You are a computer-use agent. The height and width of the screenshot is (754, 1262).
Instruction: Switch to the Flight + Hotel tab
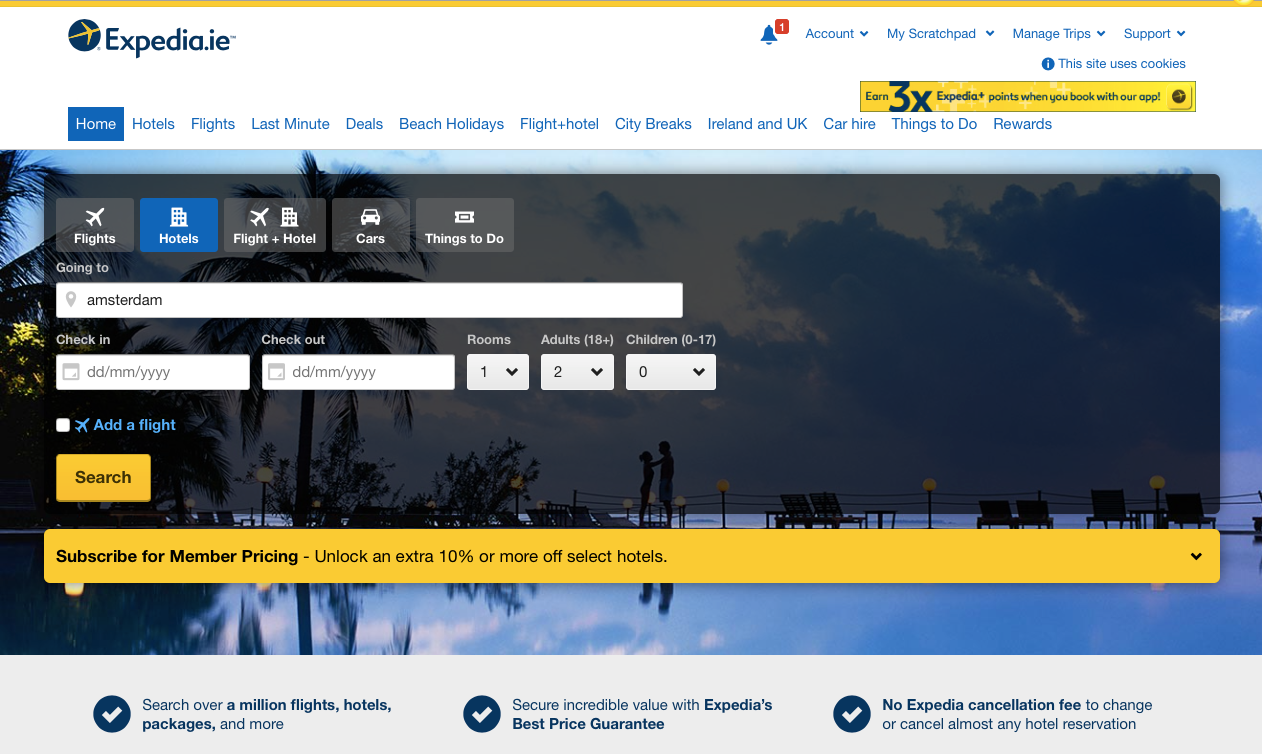pos(275,225)
